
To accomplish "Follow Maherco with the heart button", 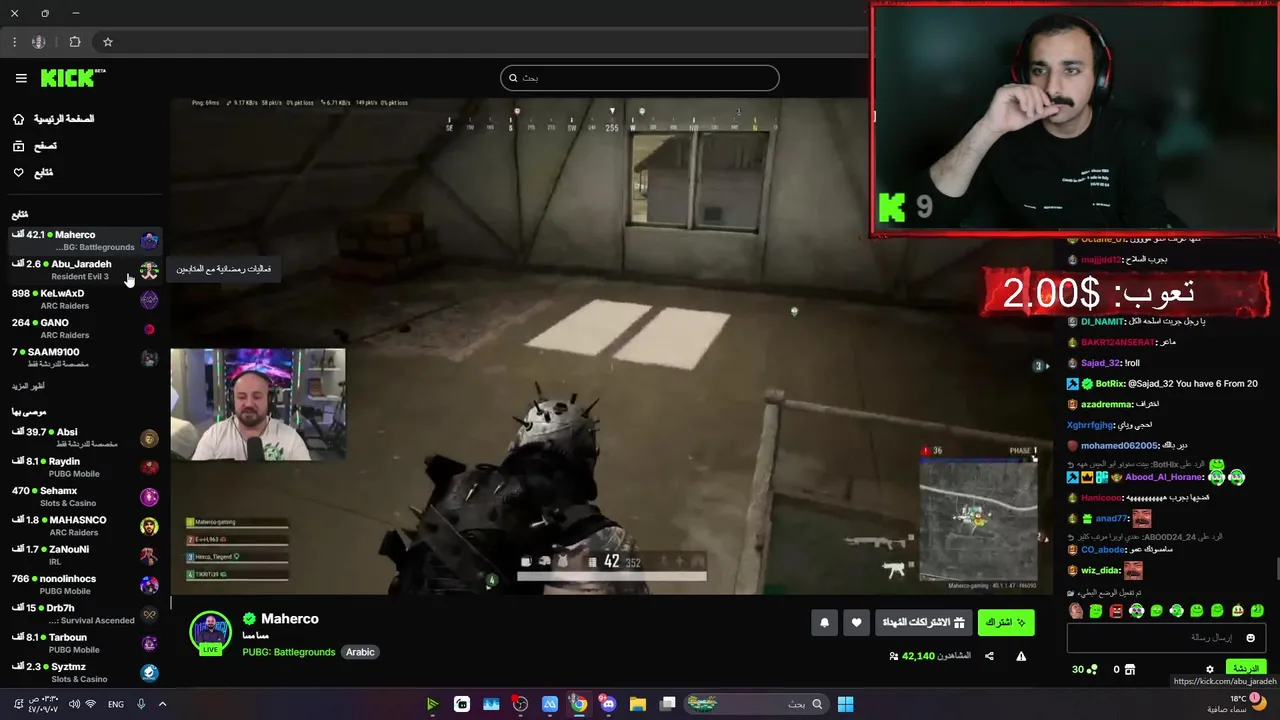I will tap(856, 623).
